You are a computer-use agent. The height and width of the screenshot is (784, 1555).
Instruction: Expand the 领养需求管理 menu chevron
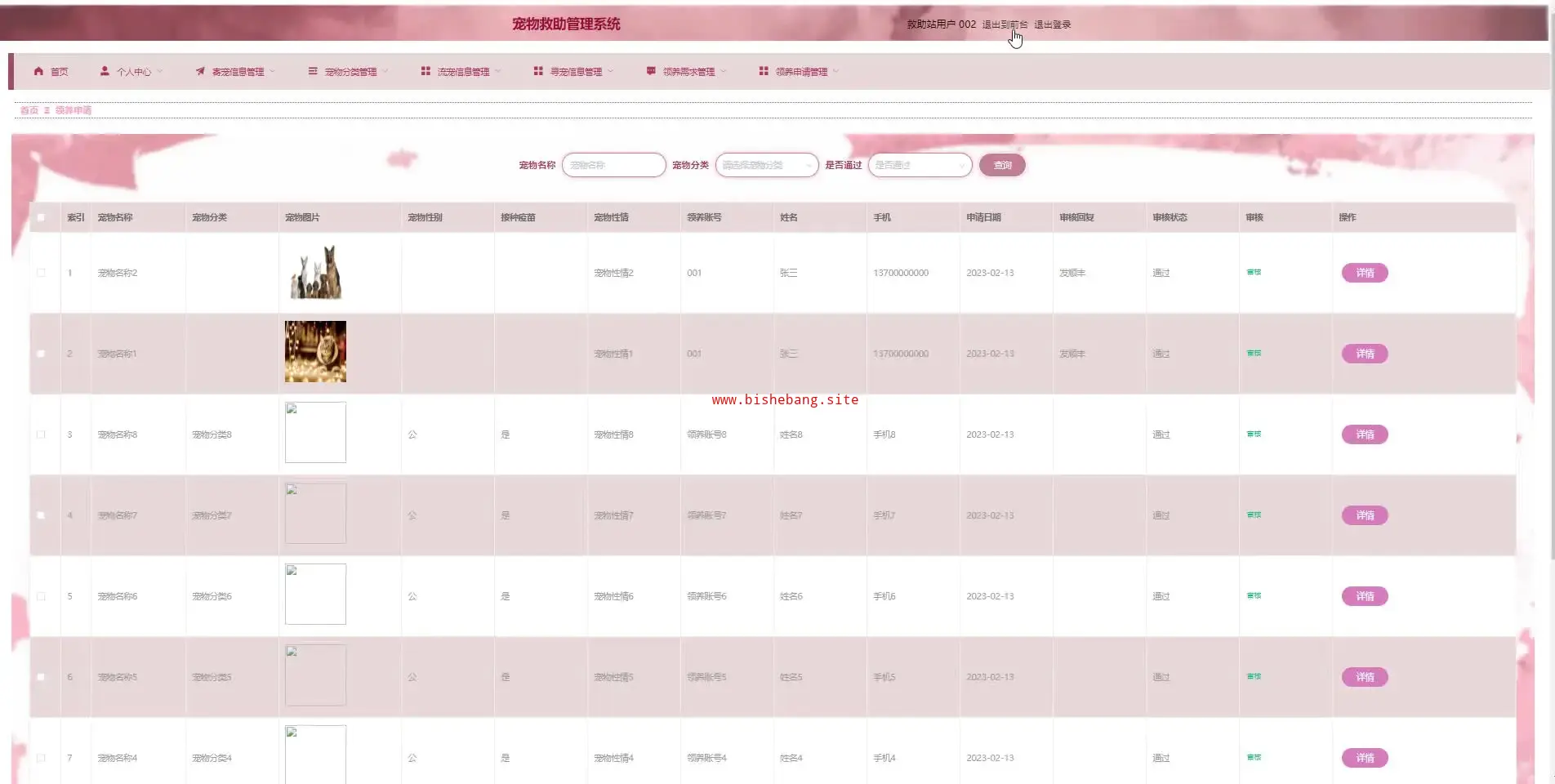pyautogui.click(x=724, y=71)
